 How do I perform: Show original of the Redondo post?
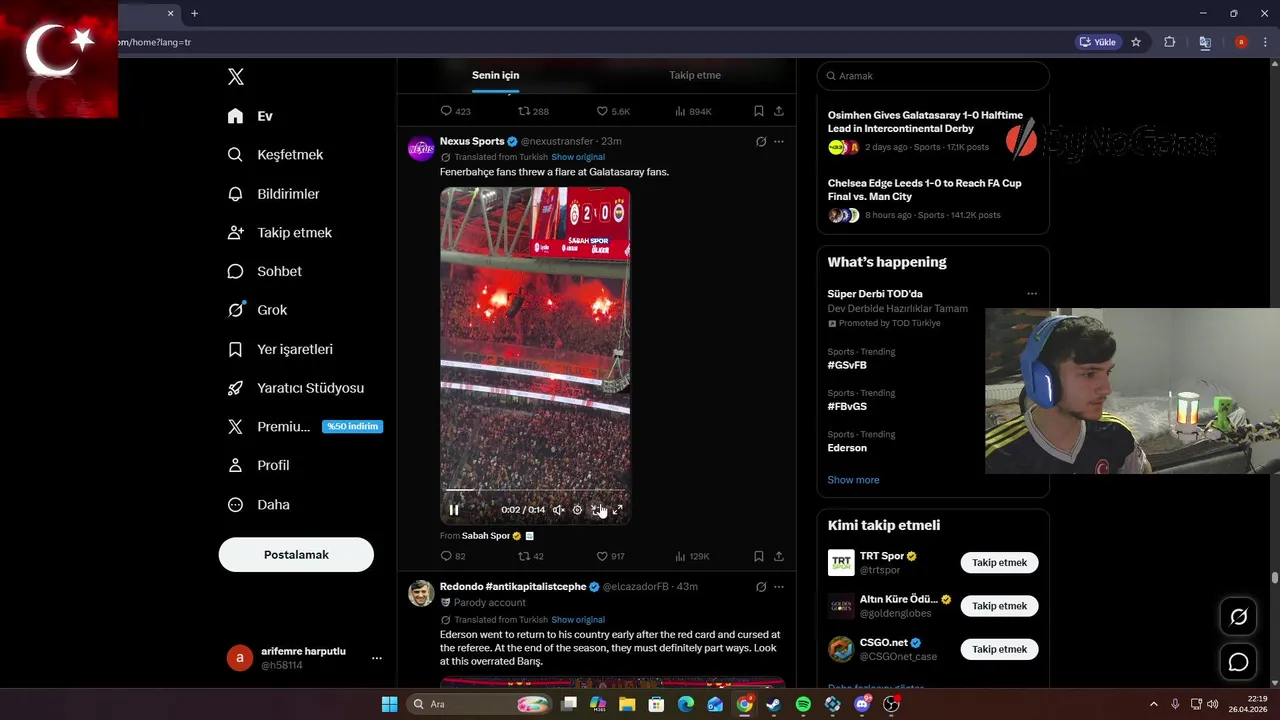[578, 620]
